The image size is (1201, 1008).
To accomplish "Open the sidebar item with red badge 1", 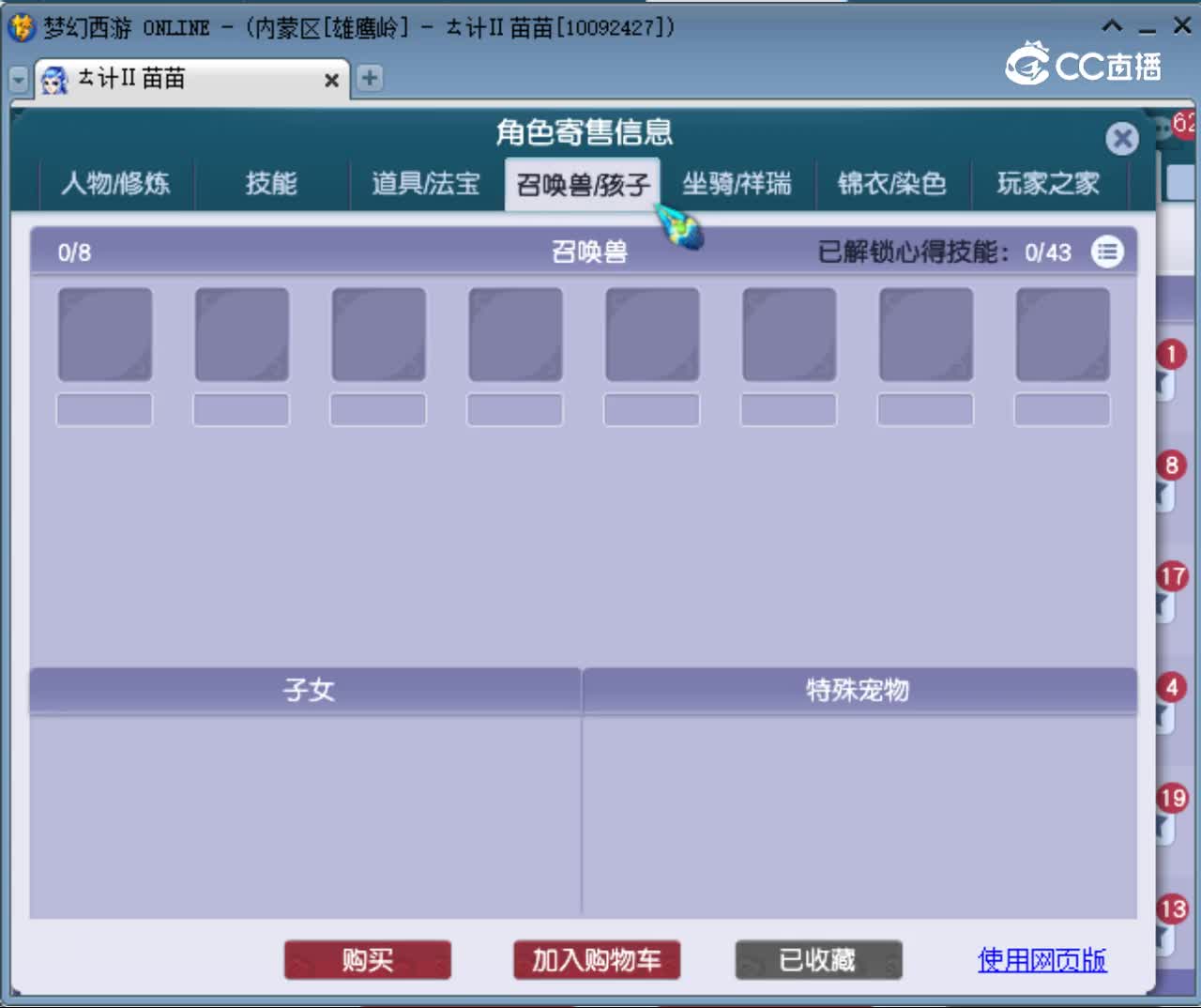I will 1171,355.
